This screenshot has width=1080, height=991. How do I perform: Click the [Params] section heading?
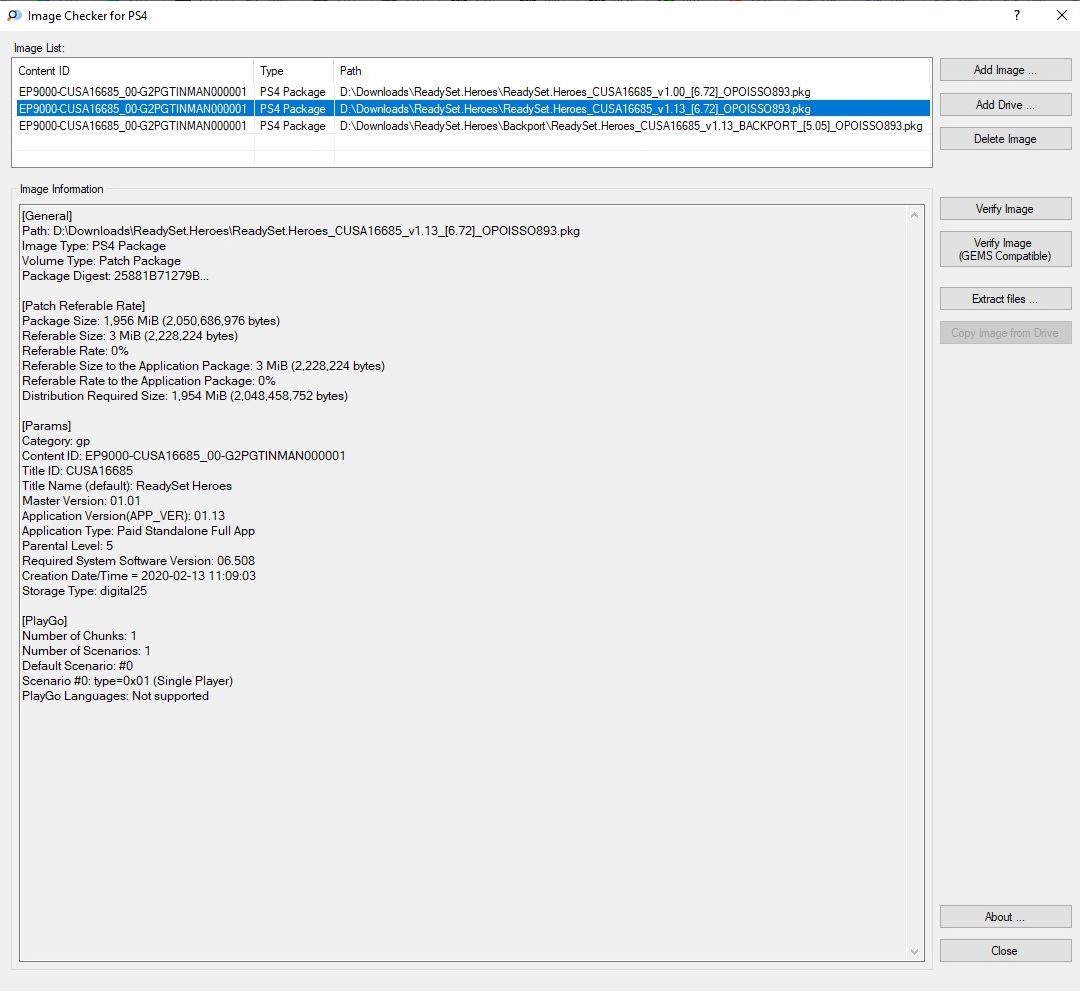pyautogui.click(x=47, y=426)
